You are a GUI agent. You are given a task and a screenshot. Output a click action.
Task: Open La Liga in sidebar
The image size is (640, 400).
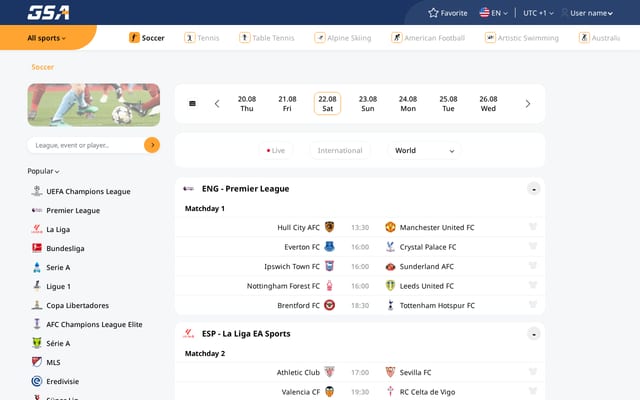[51, 229]
